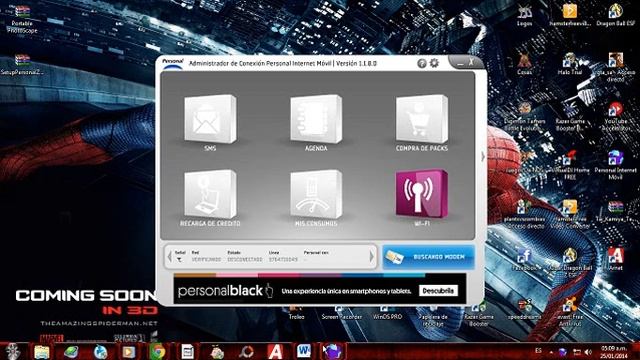Open the Agenda notebook tile
Viewport: 640px width, 360px height.
click(316, 119)
